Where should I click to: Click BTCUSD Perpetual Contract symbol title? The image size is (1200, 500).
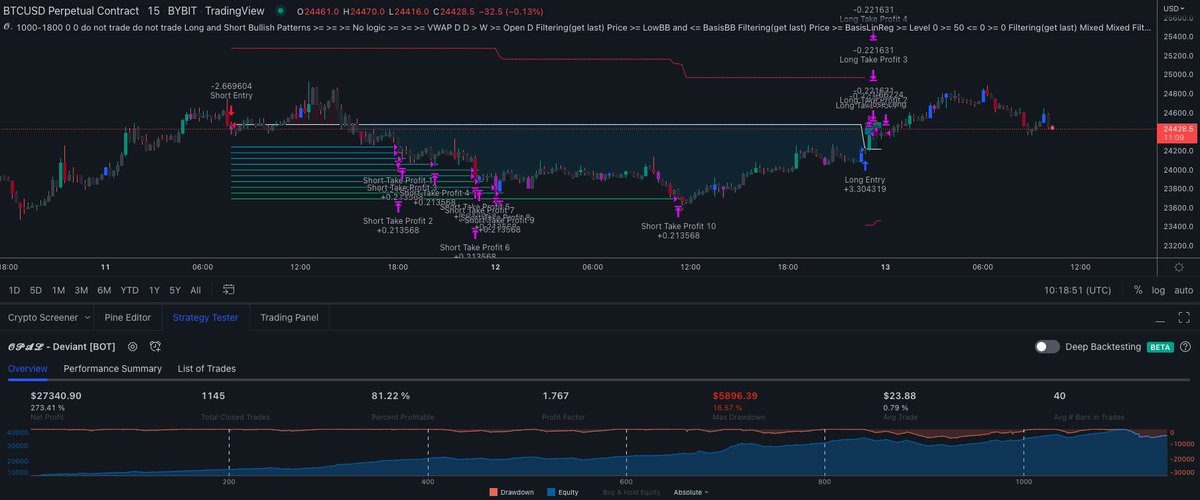[69, 10]
